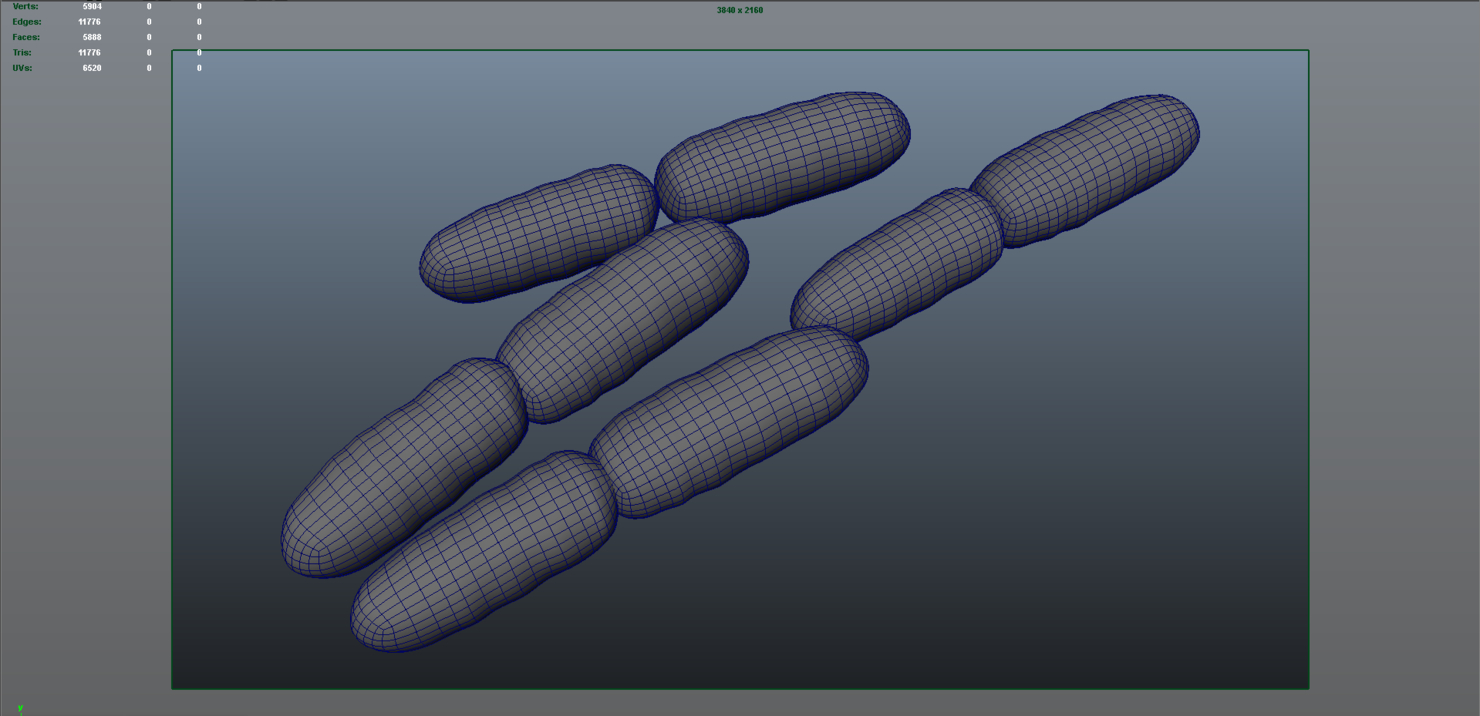
Task: Click the Faces count in the HUD
Action: pyautogui.click(x=90, y=37)
